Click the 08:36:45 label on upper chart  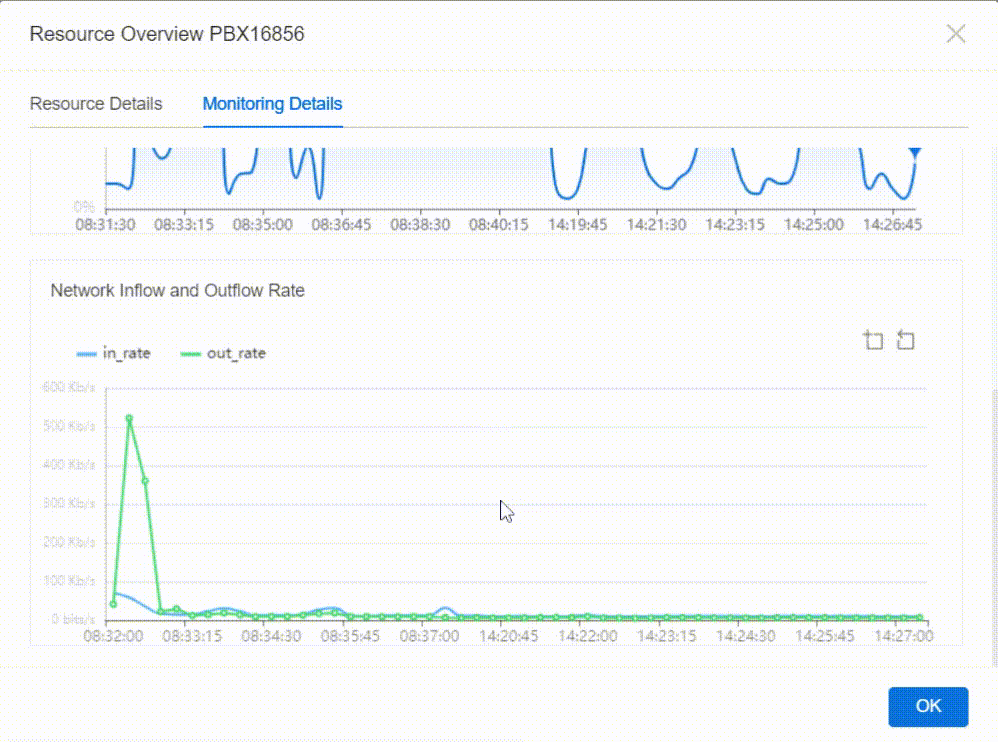click(341, 225)
